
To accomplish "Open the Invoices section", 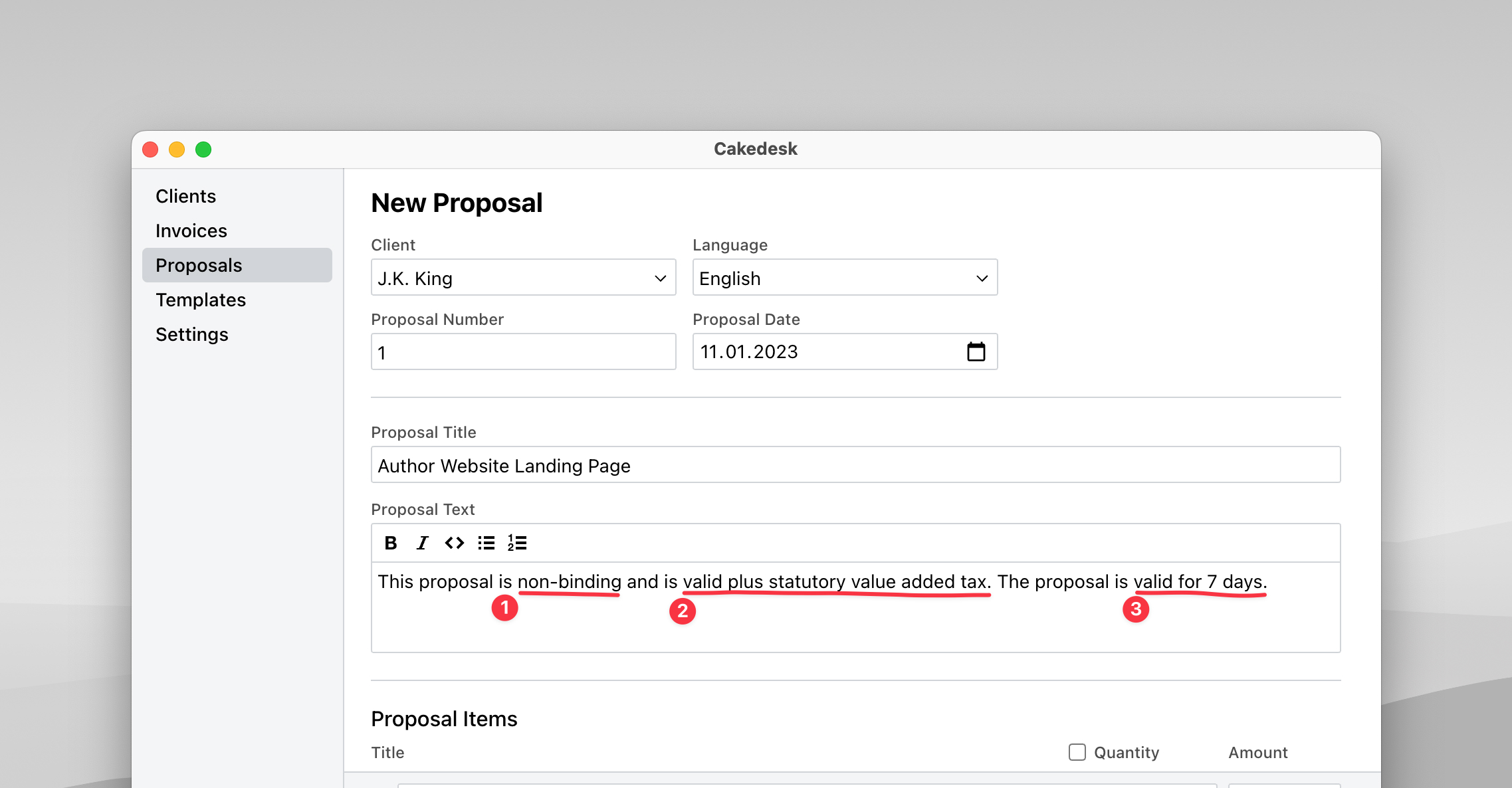I will click(191, 231).
